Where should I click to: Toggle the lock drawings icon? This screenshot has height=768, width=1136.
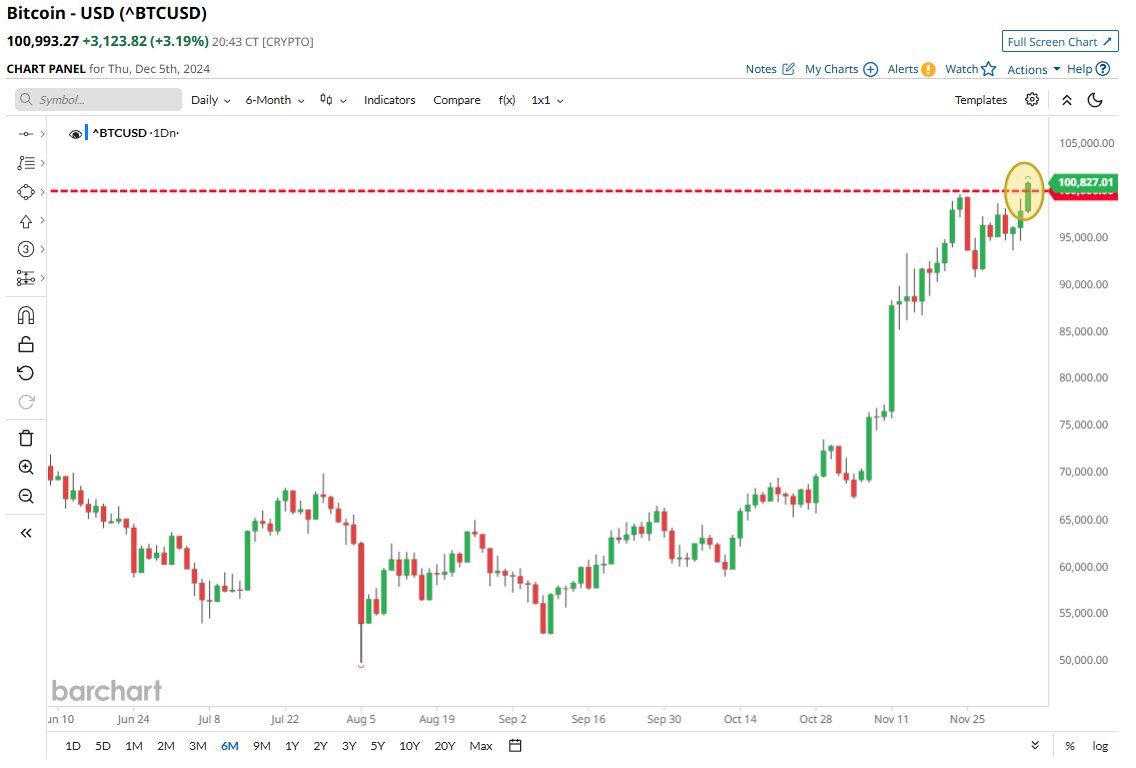click(25, 344)
